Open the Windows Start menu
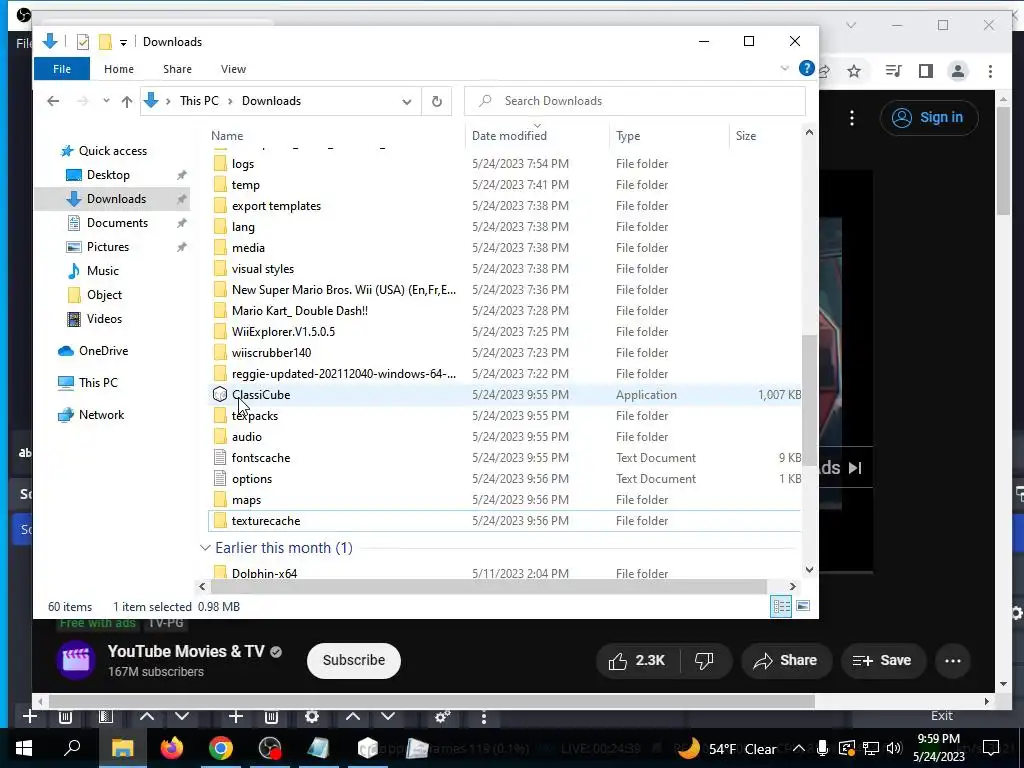 coord(24,748)
